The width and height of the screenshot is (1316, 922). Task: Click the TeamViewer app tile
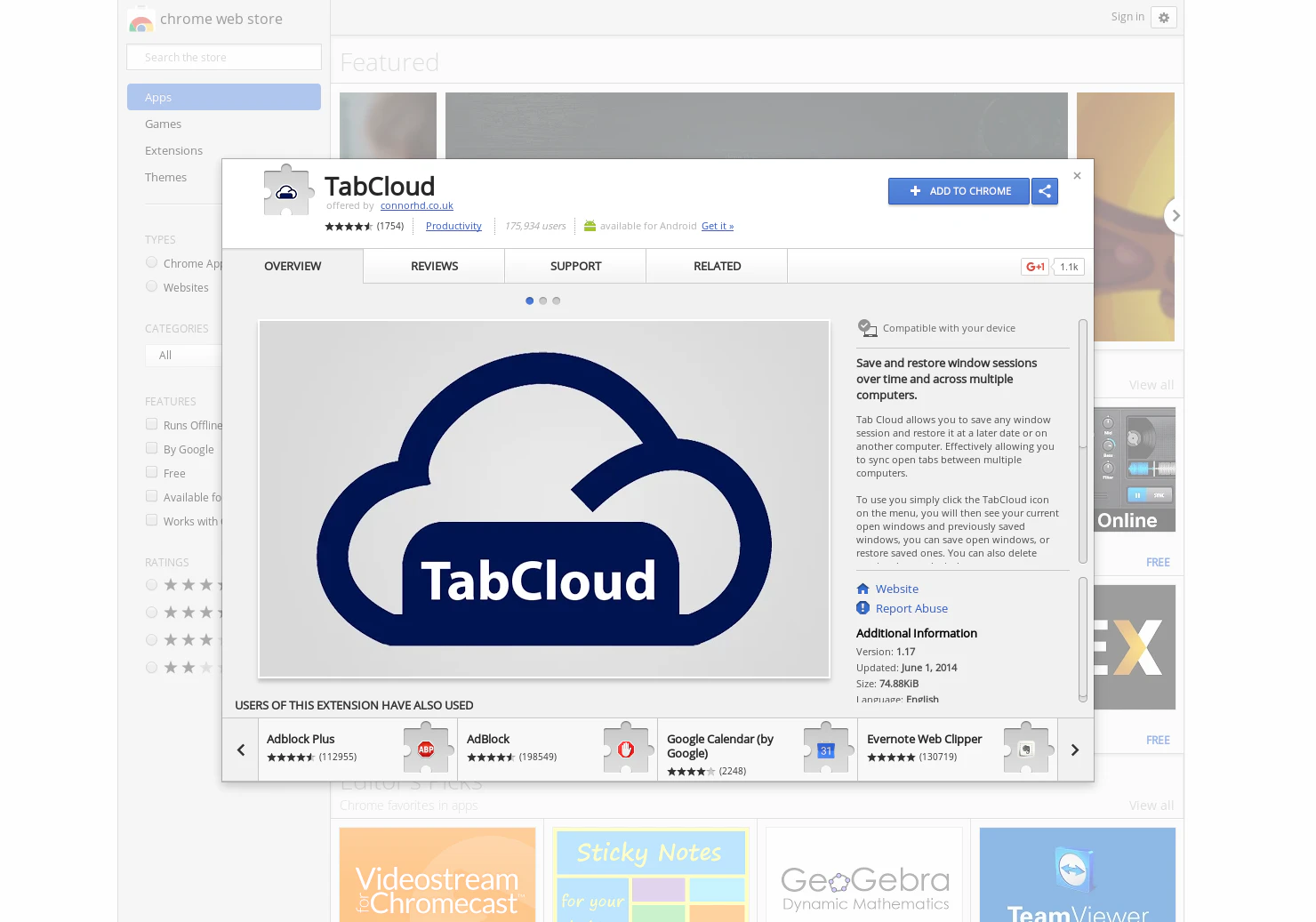pyautogui.click(x=1078, y=875)
